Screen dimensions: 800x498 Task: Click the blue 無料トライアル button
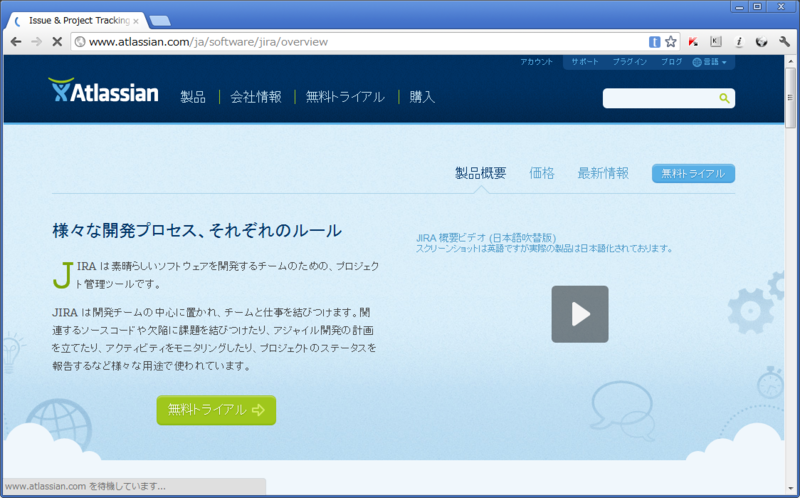pyautogui.click(x=693, y=173)
